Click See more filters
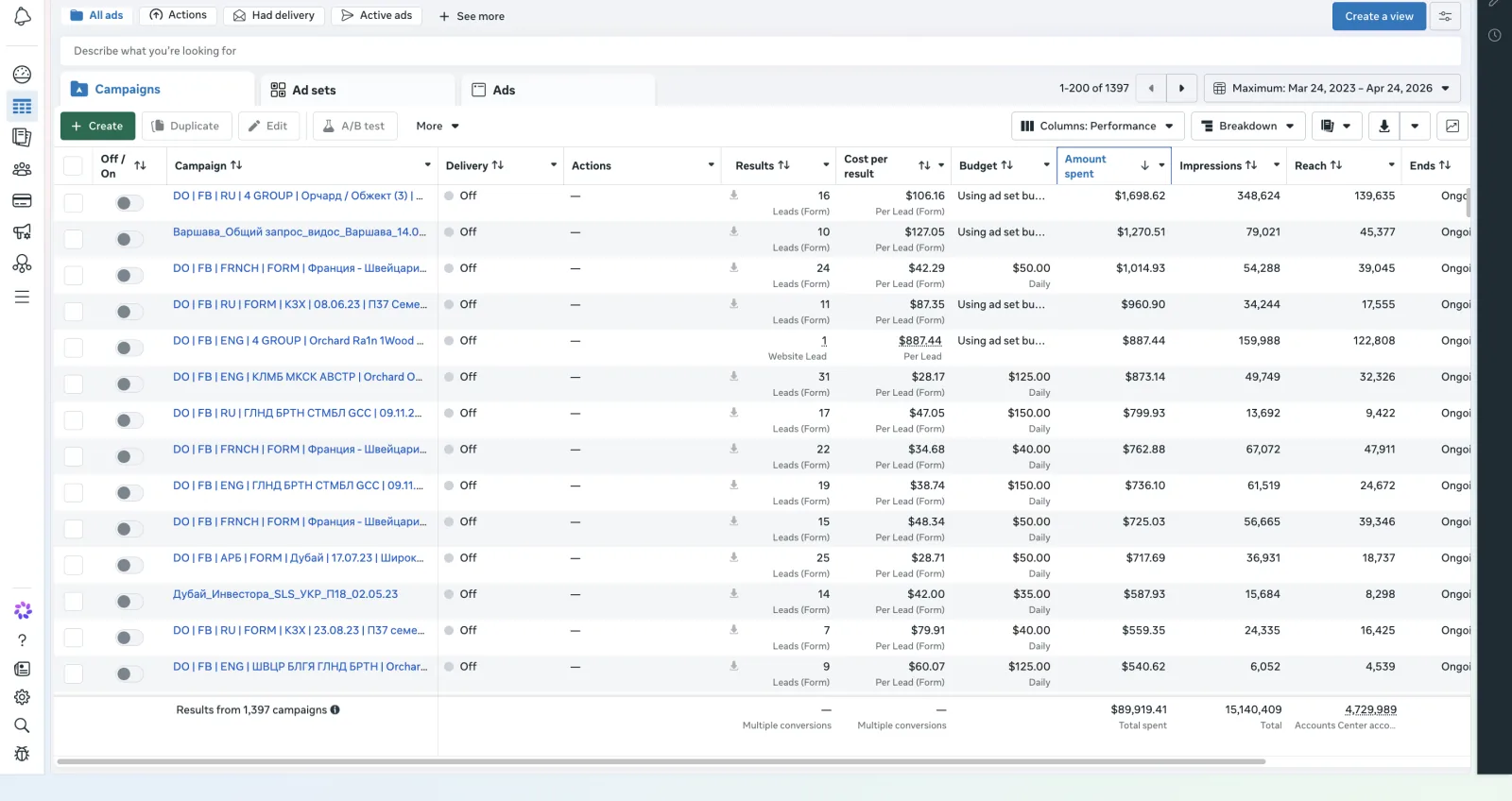This screenshot has height=801, width=1512. 472,16
